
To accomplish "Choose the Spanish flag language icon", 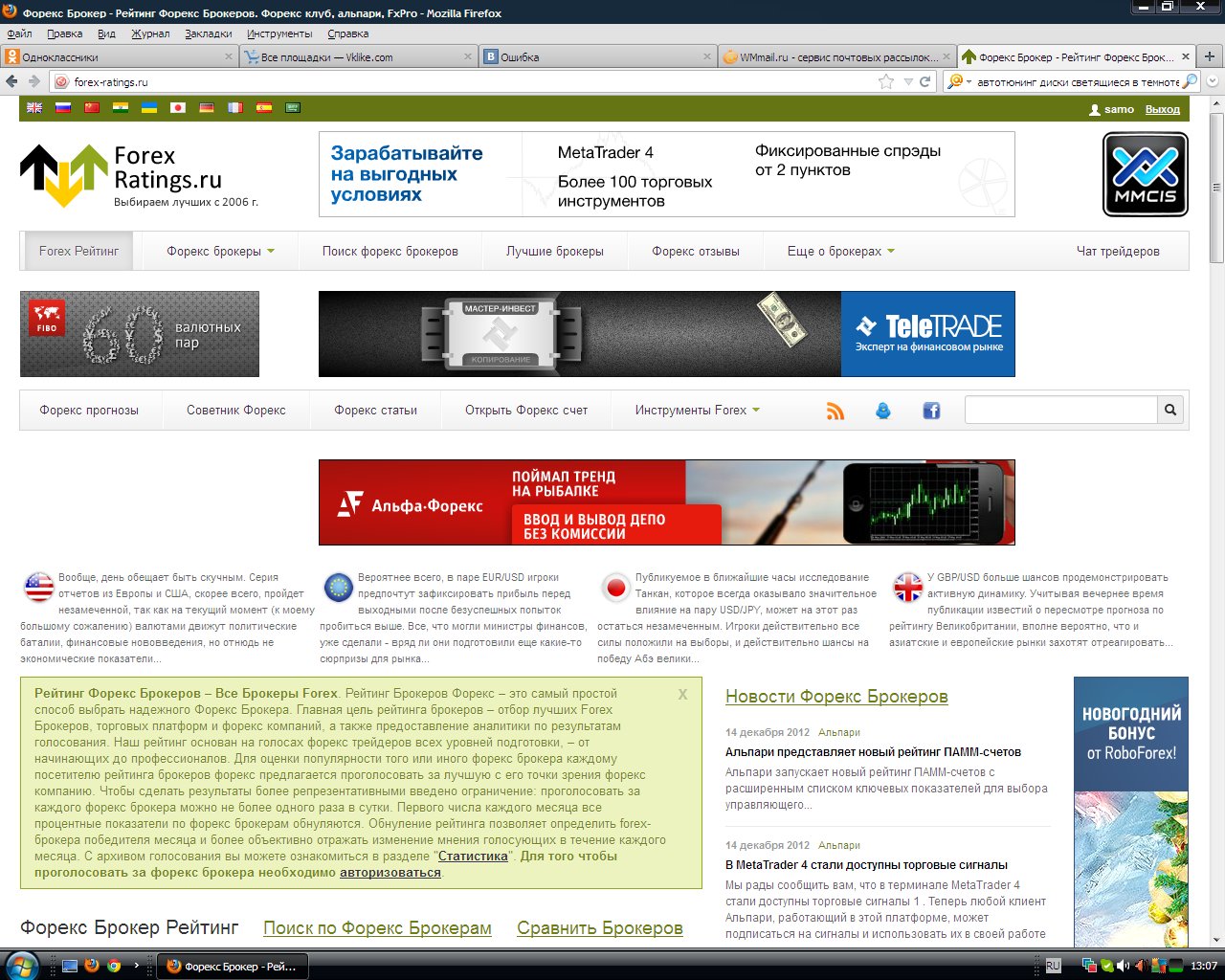I will [x=264, y=108].
